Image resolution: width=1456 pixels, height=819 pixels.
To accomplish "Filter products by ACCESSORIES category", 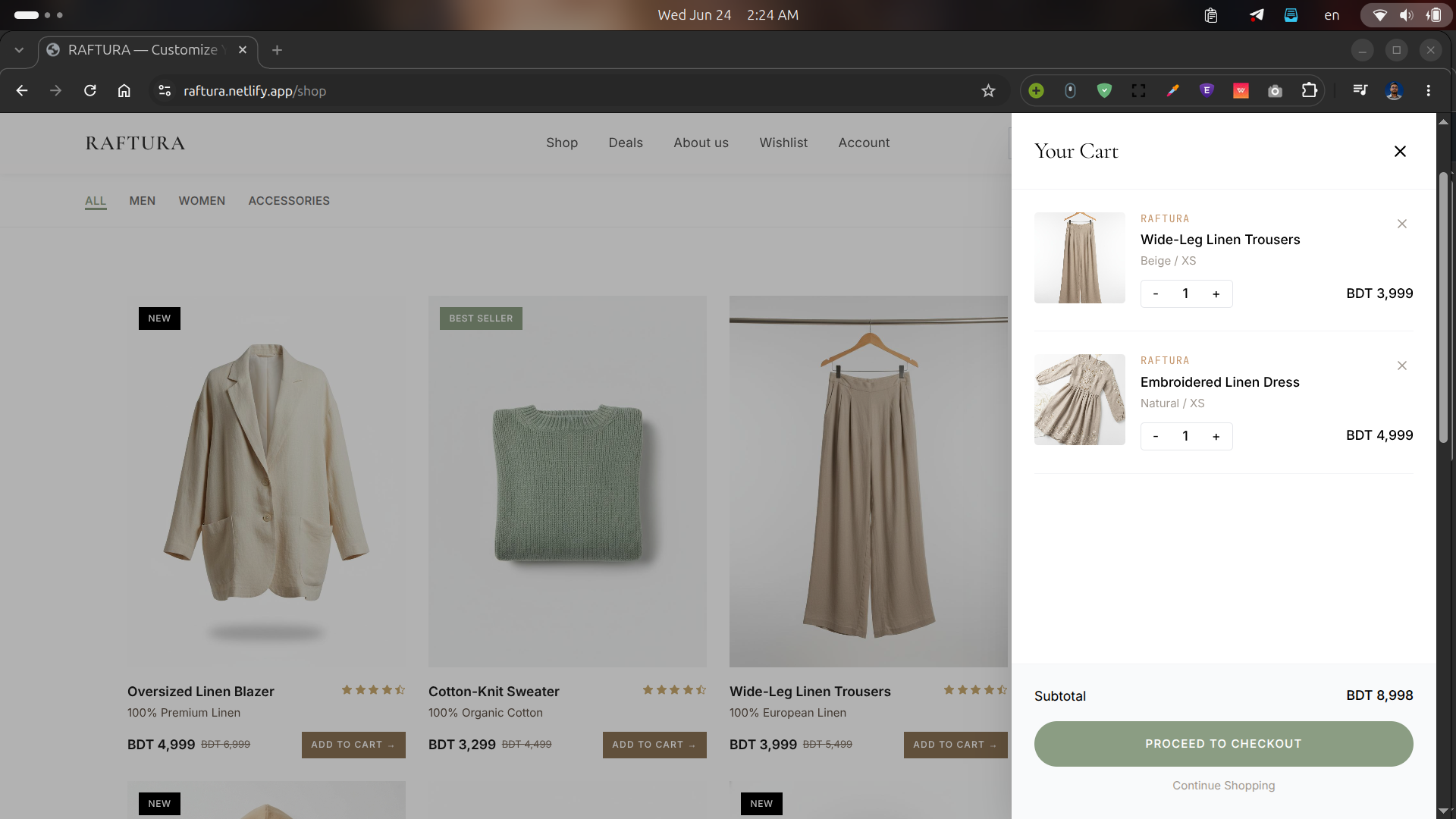I will point(289,201).
